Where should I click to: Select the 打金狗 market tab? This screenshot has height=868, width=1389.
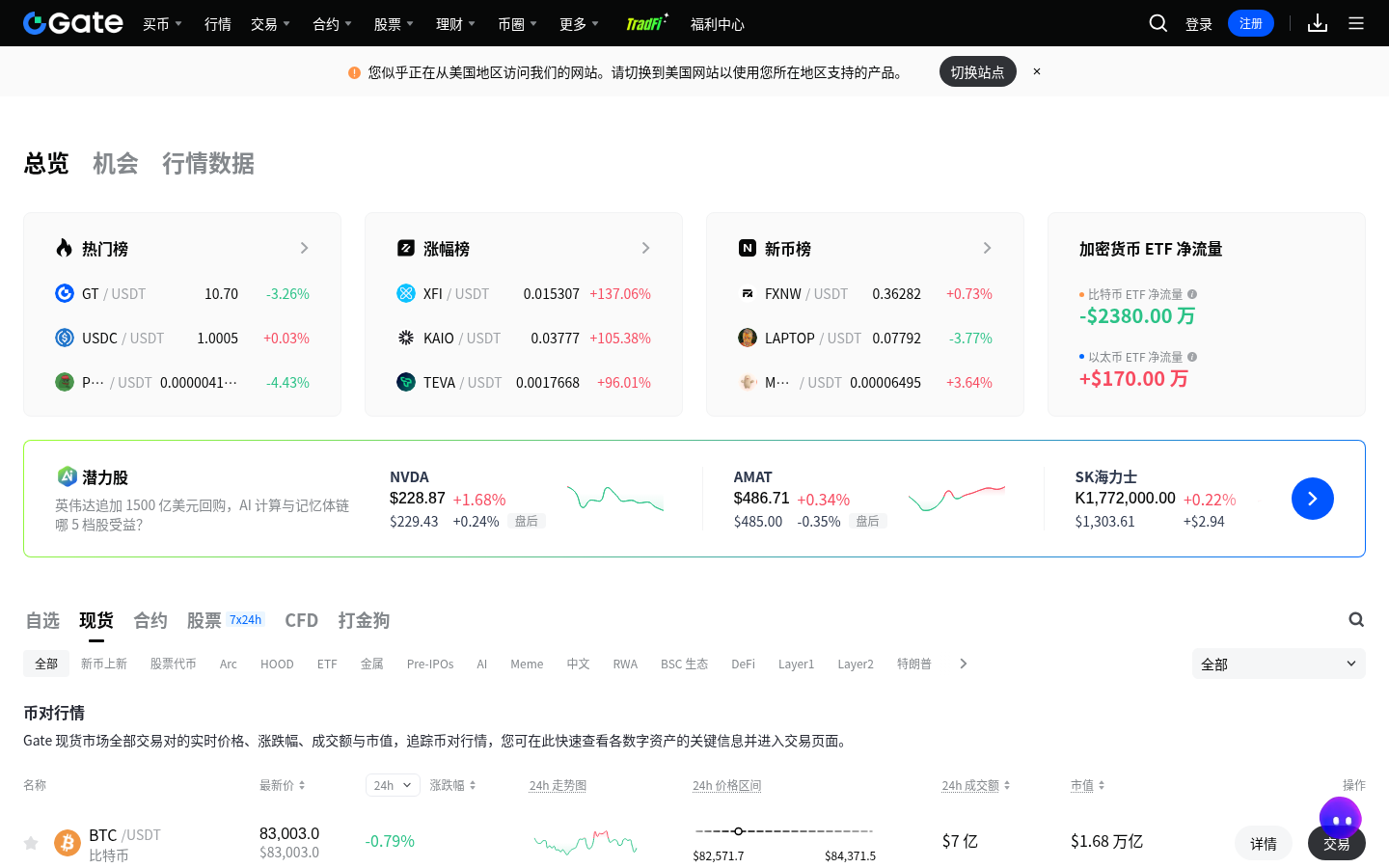coord(364,620)
